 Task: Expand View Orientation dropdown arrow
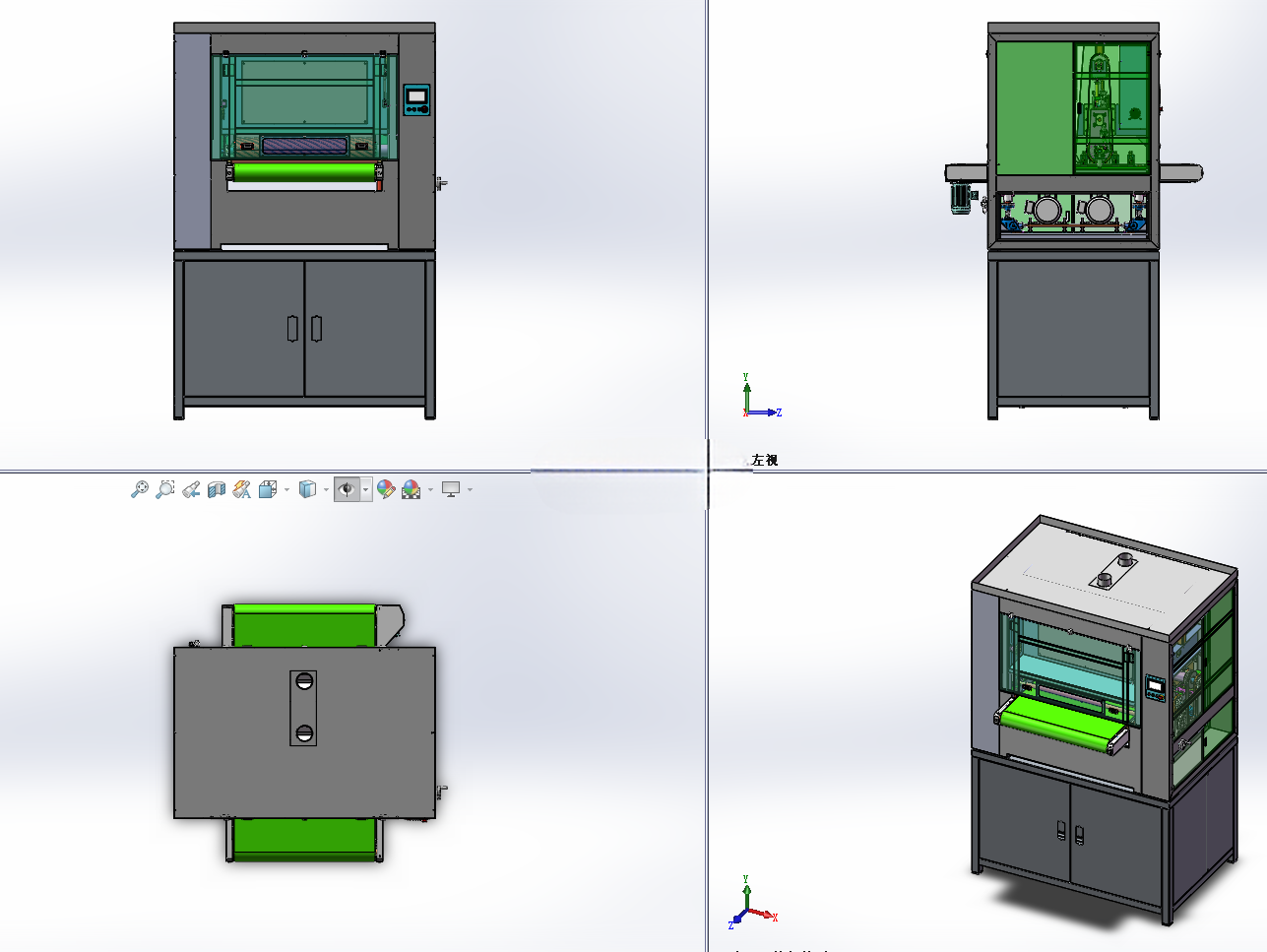(x=286, y=489)
